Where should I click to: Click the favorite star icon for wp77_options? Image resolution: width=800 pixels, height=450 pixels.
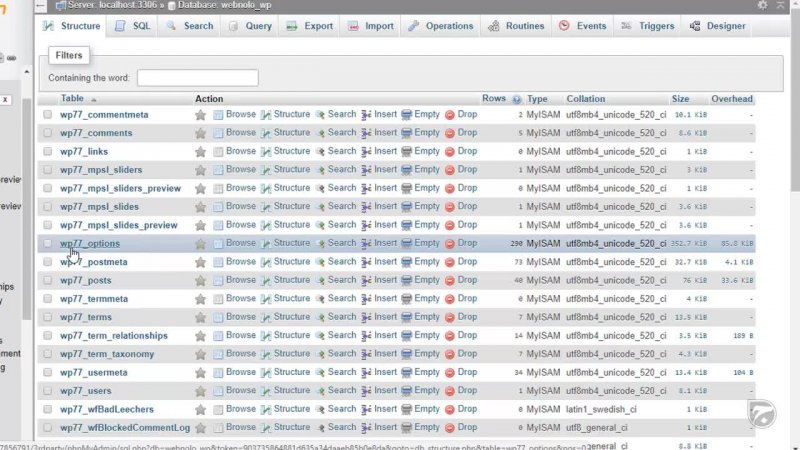point(200,243)
